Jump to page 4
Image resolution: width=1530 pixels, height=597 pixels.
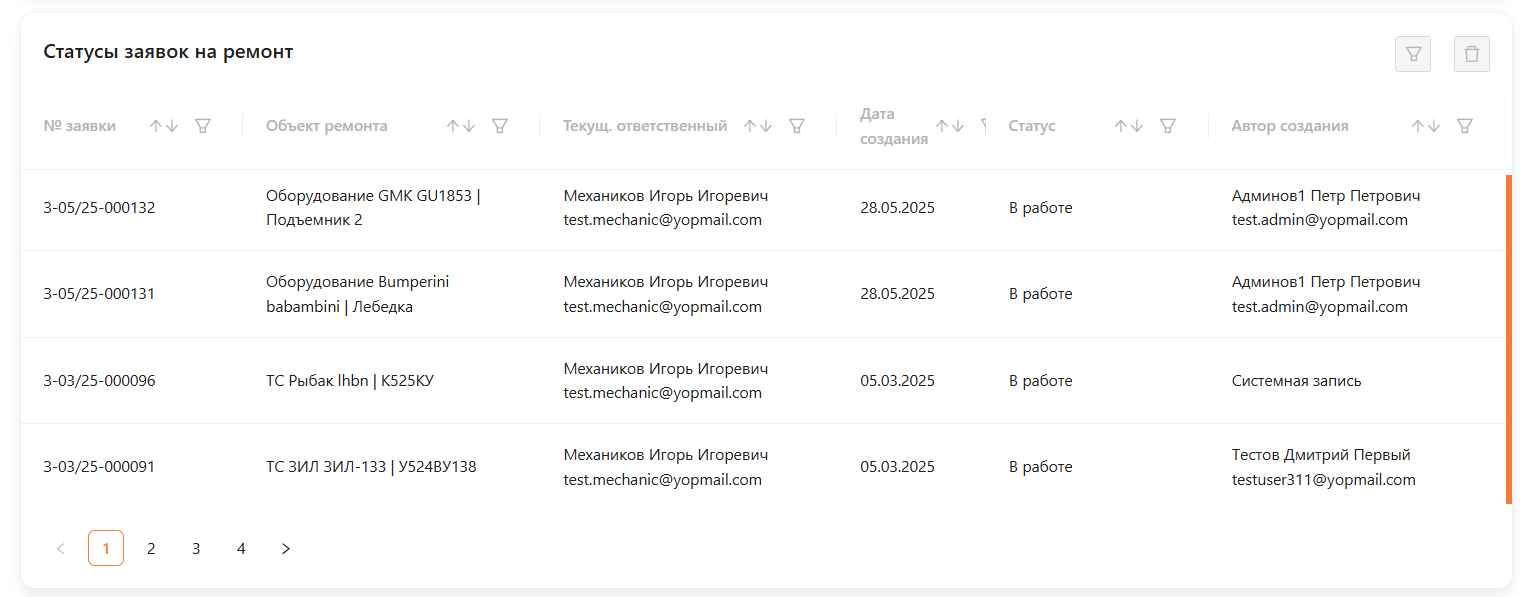click(x=241, y=548)
